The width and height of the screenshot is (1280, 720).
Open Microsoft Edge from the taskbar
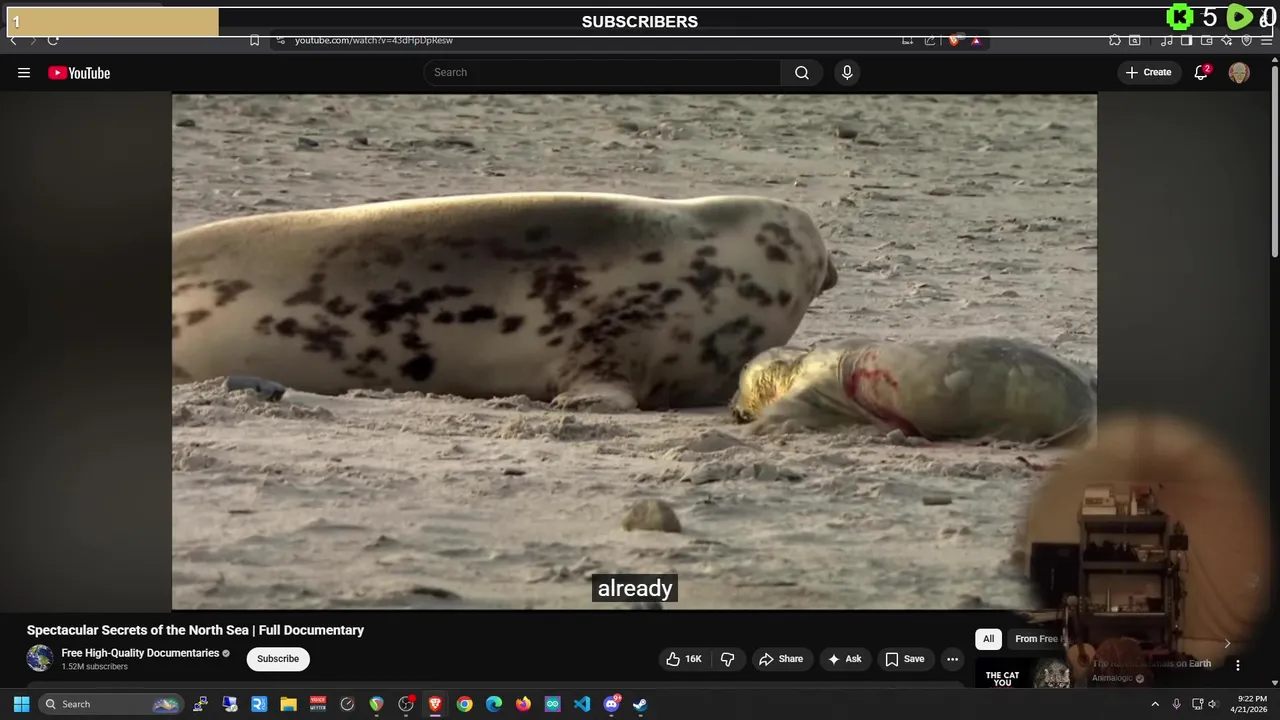[x=493, y=704]
